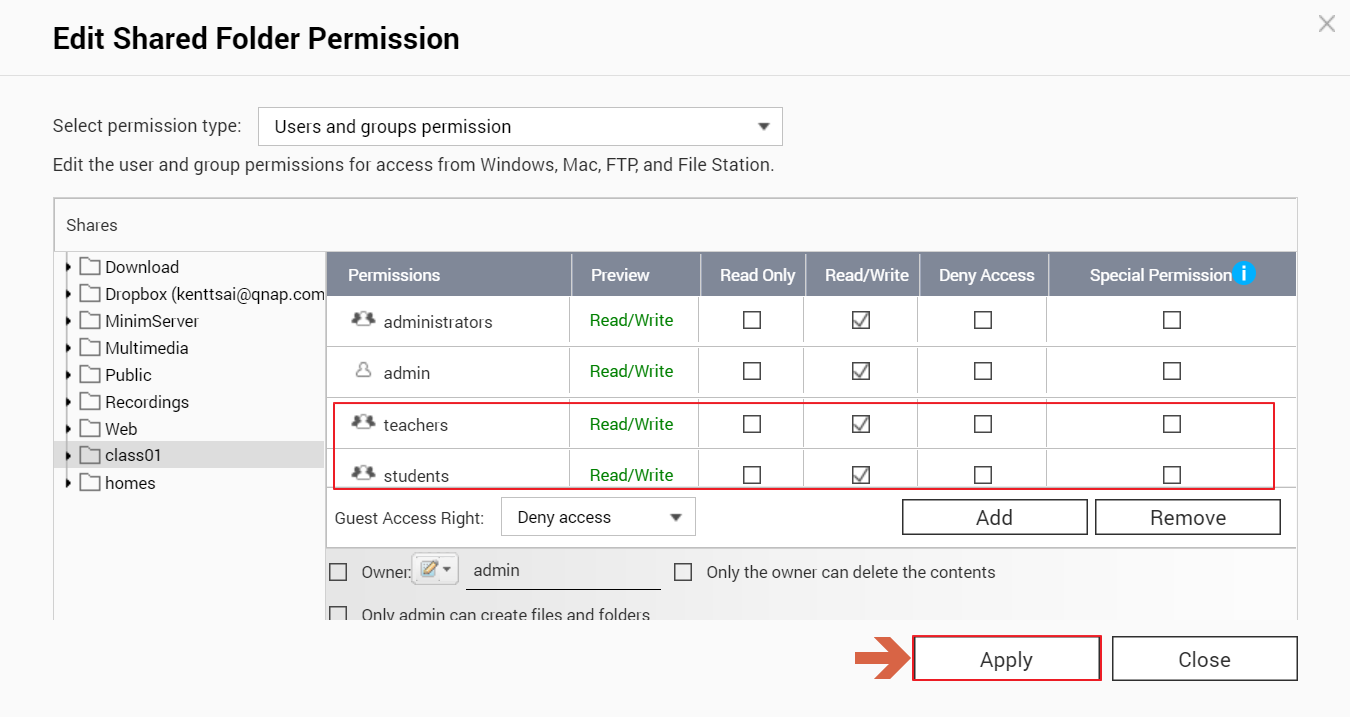The height and width of the screenshot is (717, 1350).
Task: Click the teachers group icon
Action: (363, 423)
